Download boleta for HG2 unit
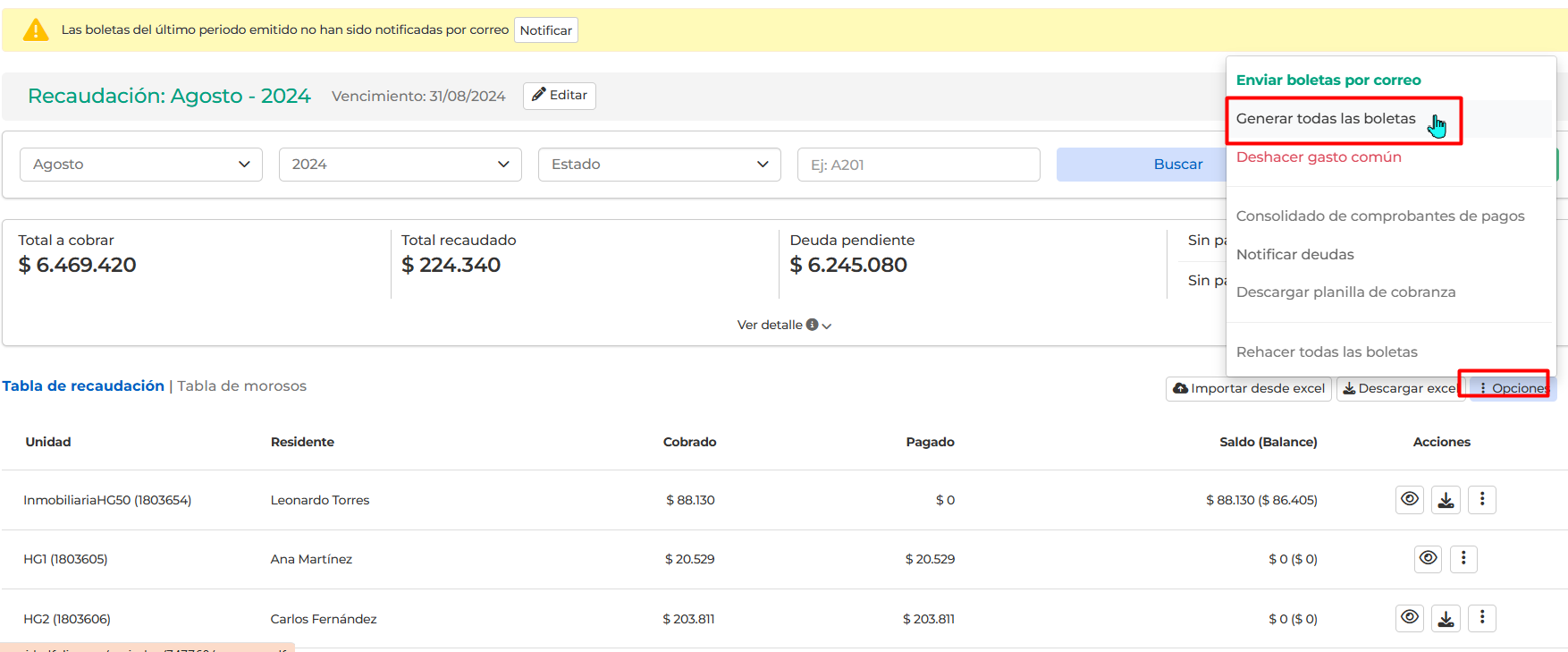 (1446, 617)
